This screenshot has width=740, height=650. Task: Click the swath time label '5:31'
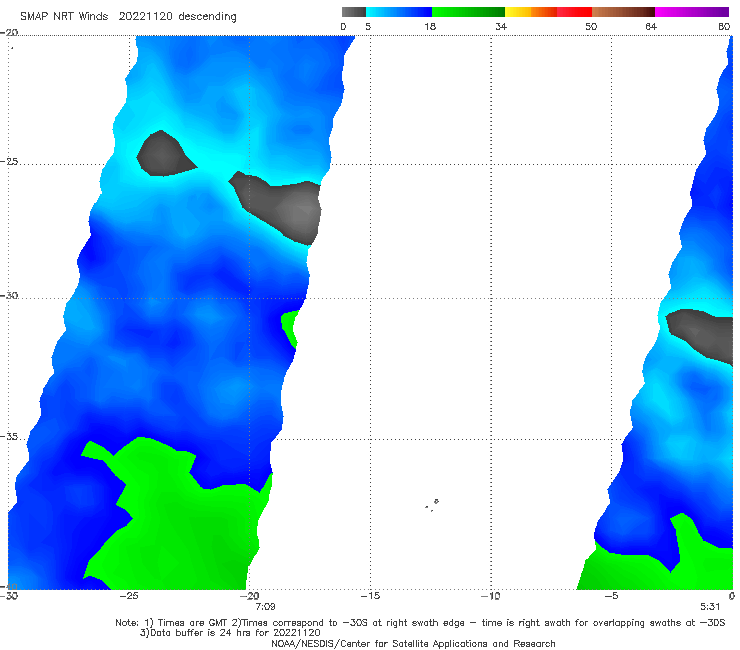tap(710, 607)
